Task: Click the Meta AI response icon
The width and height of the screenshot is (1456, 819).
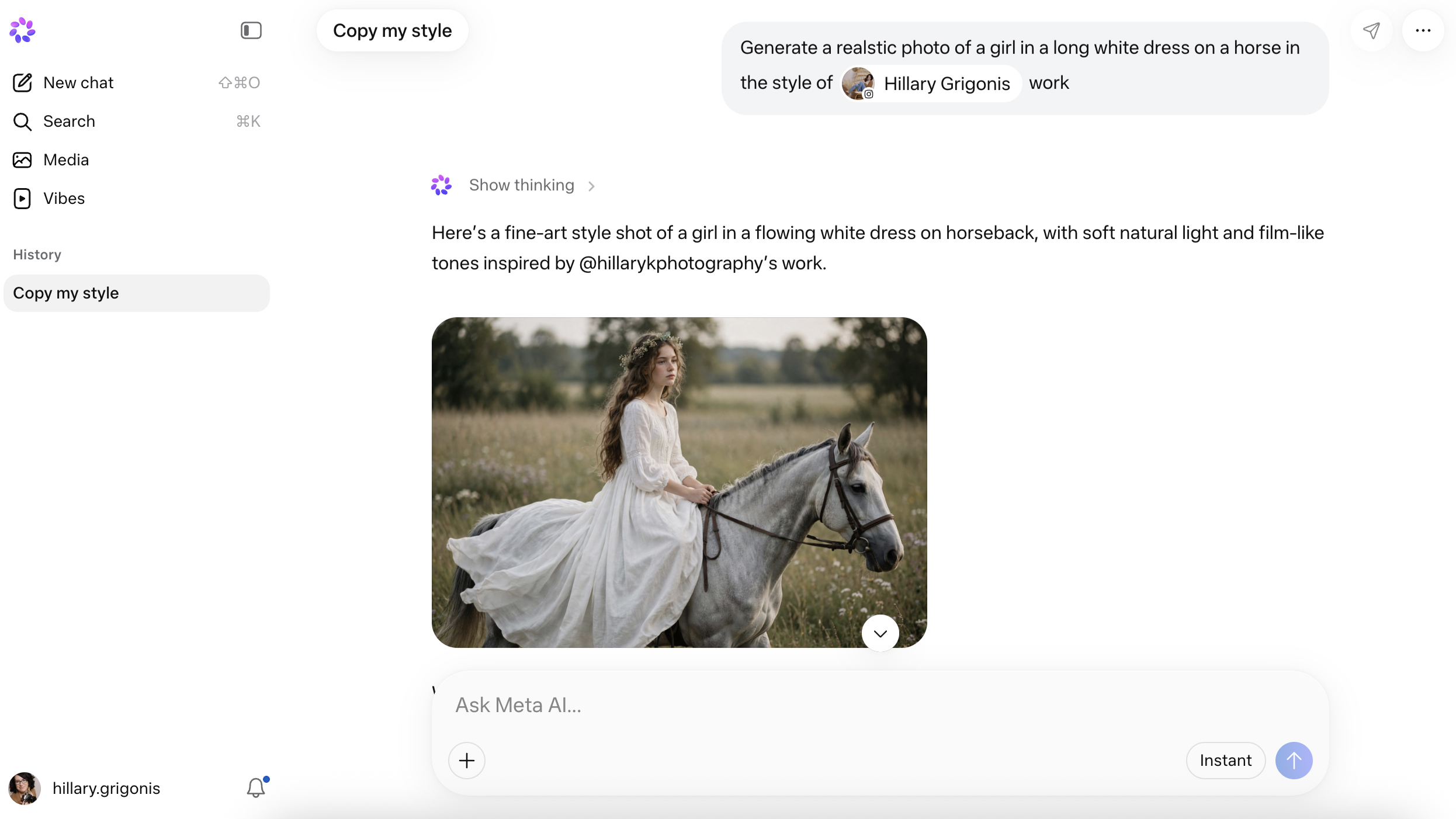Action: coord(441,185)
